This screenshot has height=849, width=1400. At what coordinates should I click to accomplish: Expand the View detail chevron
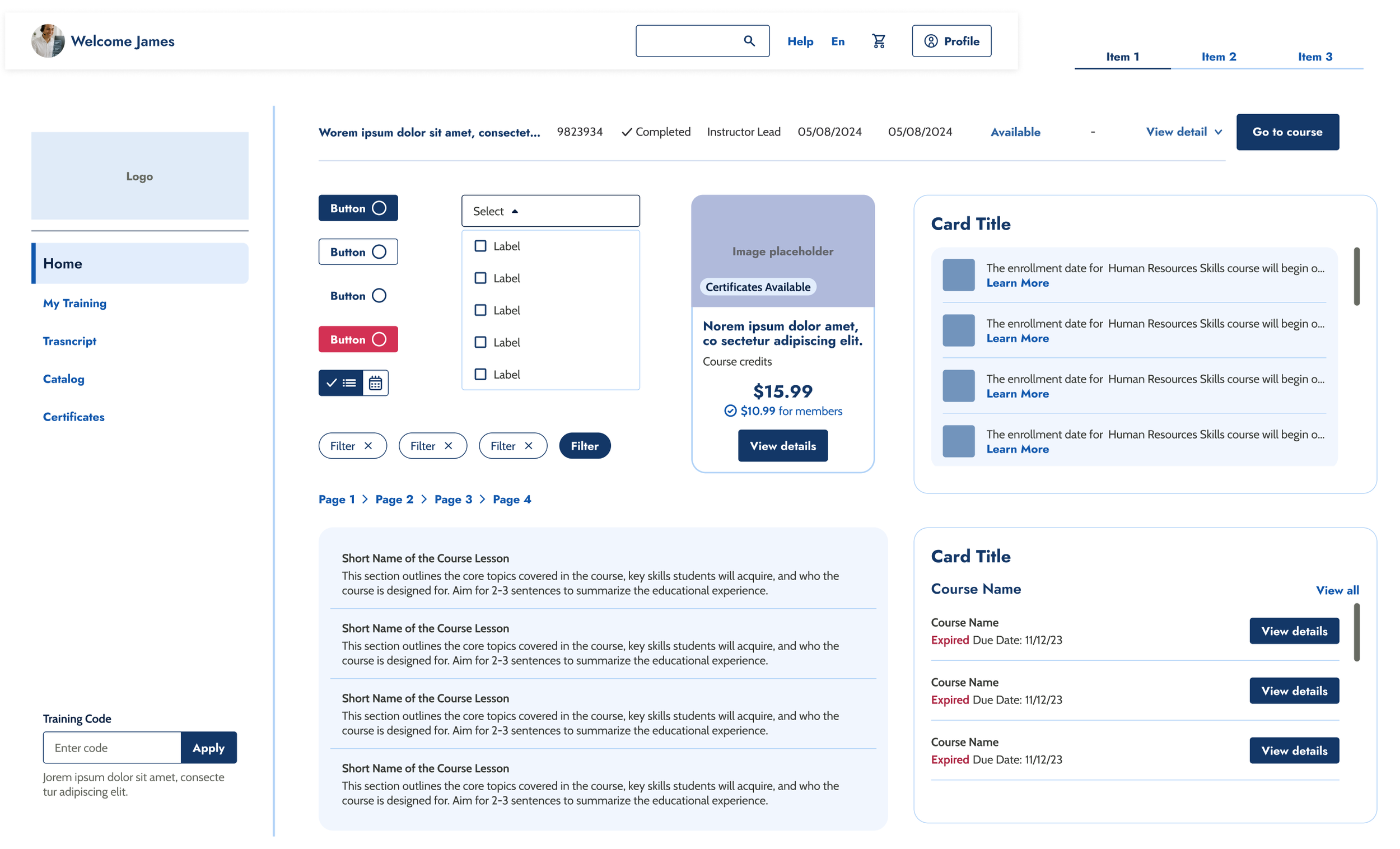click(1218, 132)
